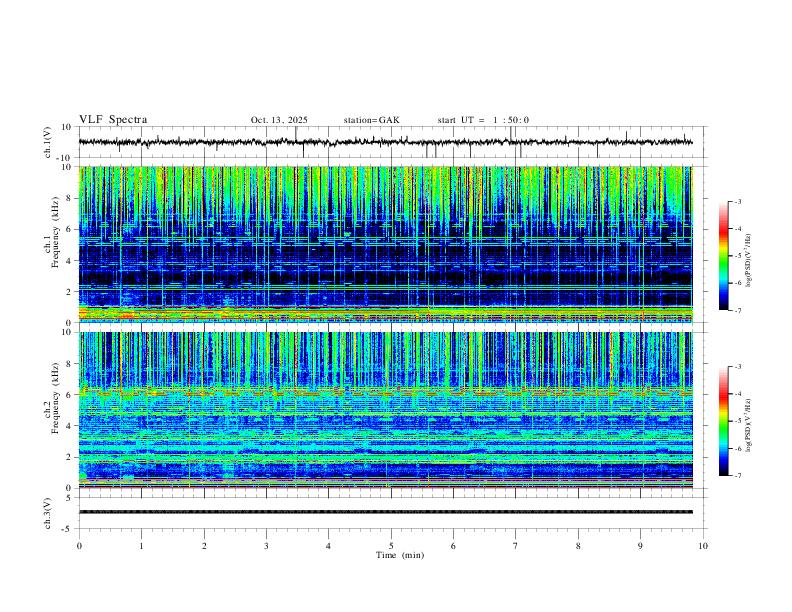
Task: Click the ch.1 spectrogram panel
Action: [385, 244]
